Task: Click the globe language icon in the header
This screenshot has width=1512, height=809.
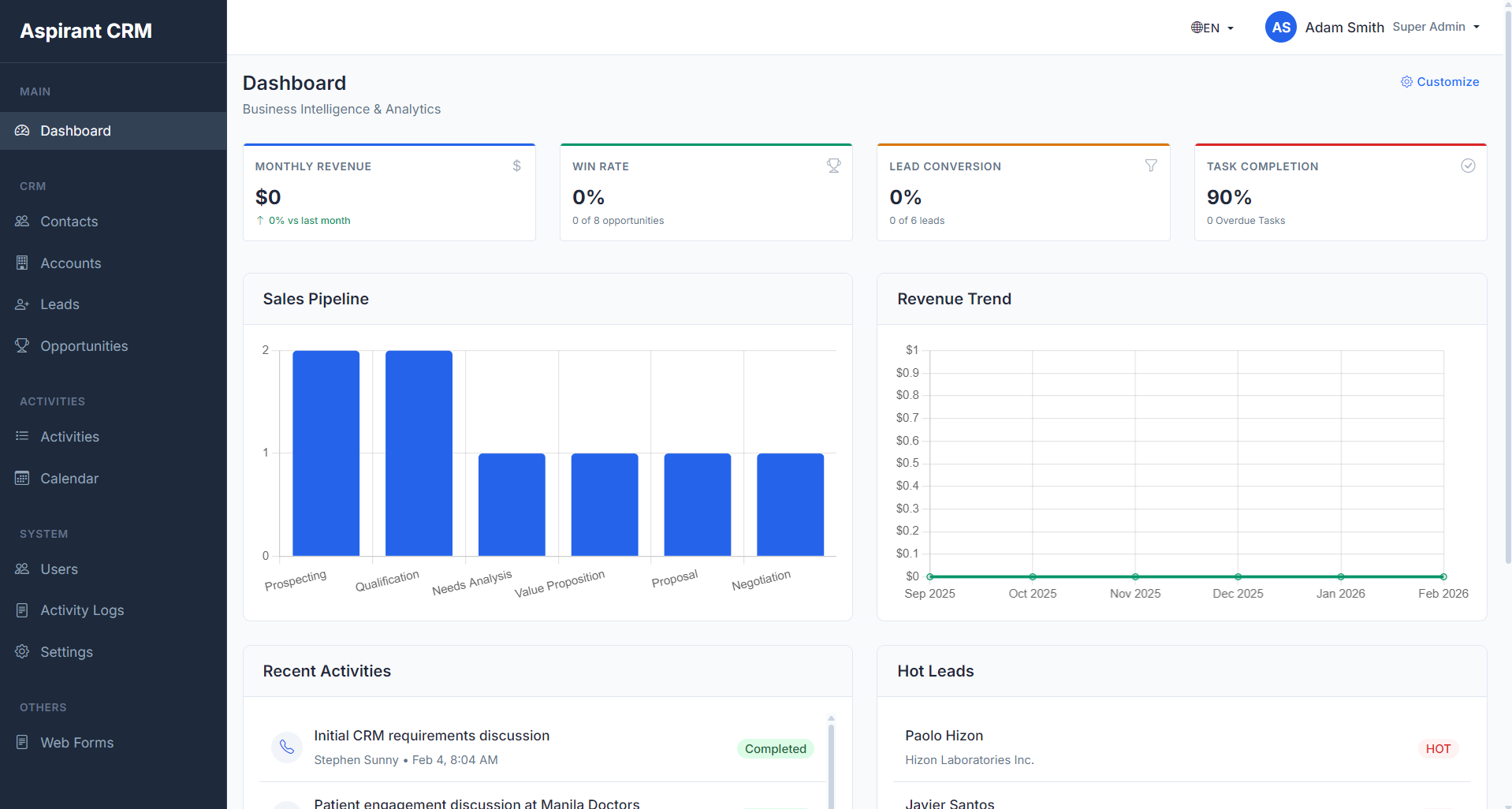Action: click(x=1197, y=27)
